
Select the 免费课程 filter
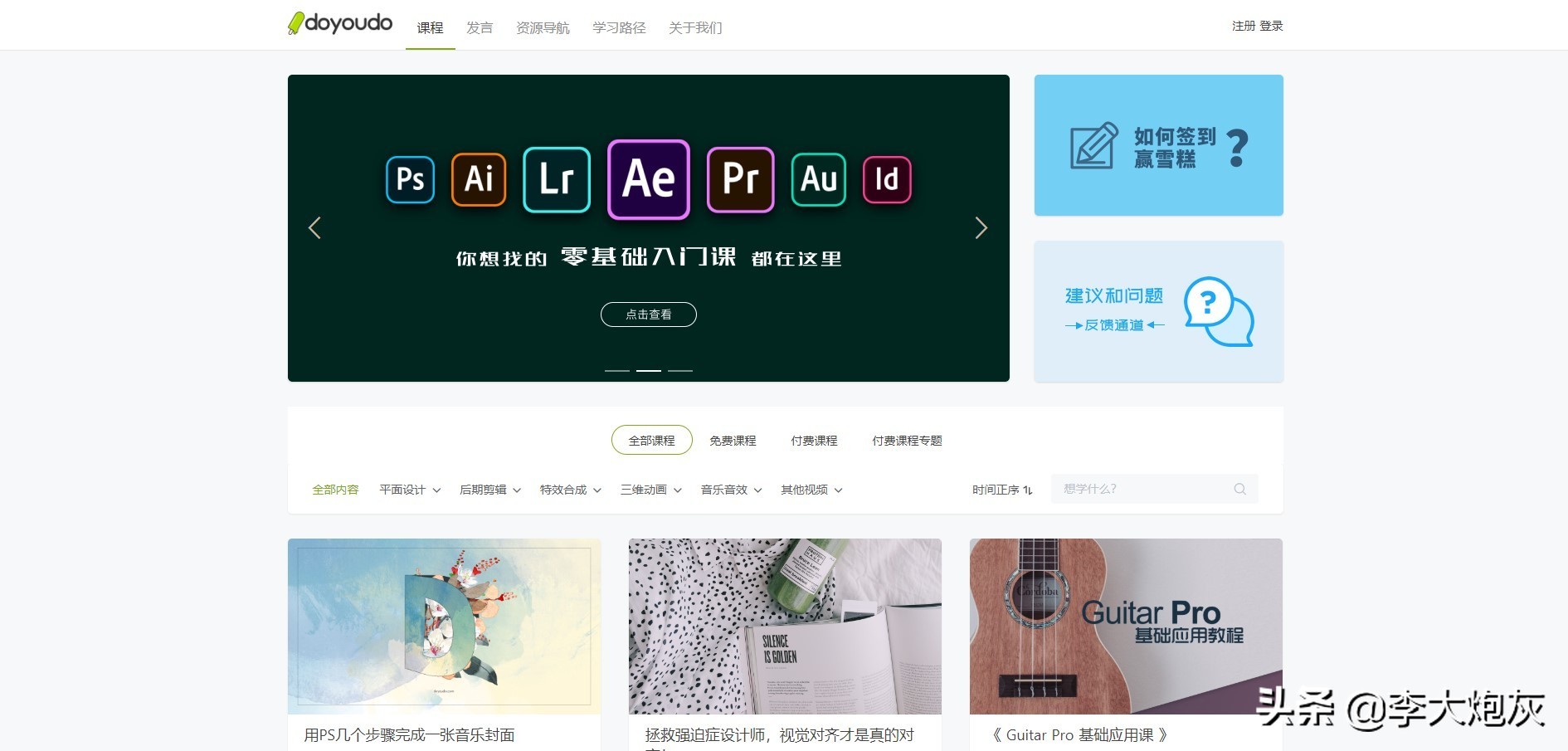[732, 440]
